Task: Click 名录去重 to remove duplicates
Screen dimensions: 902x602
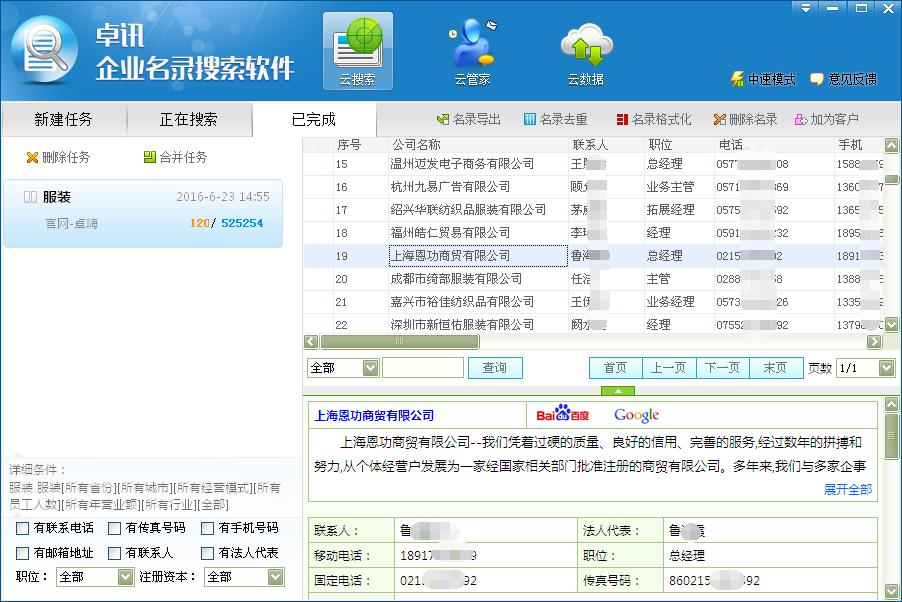Action: pyautogui.click(x=530, y=120)
